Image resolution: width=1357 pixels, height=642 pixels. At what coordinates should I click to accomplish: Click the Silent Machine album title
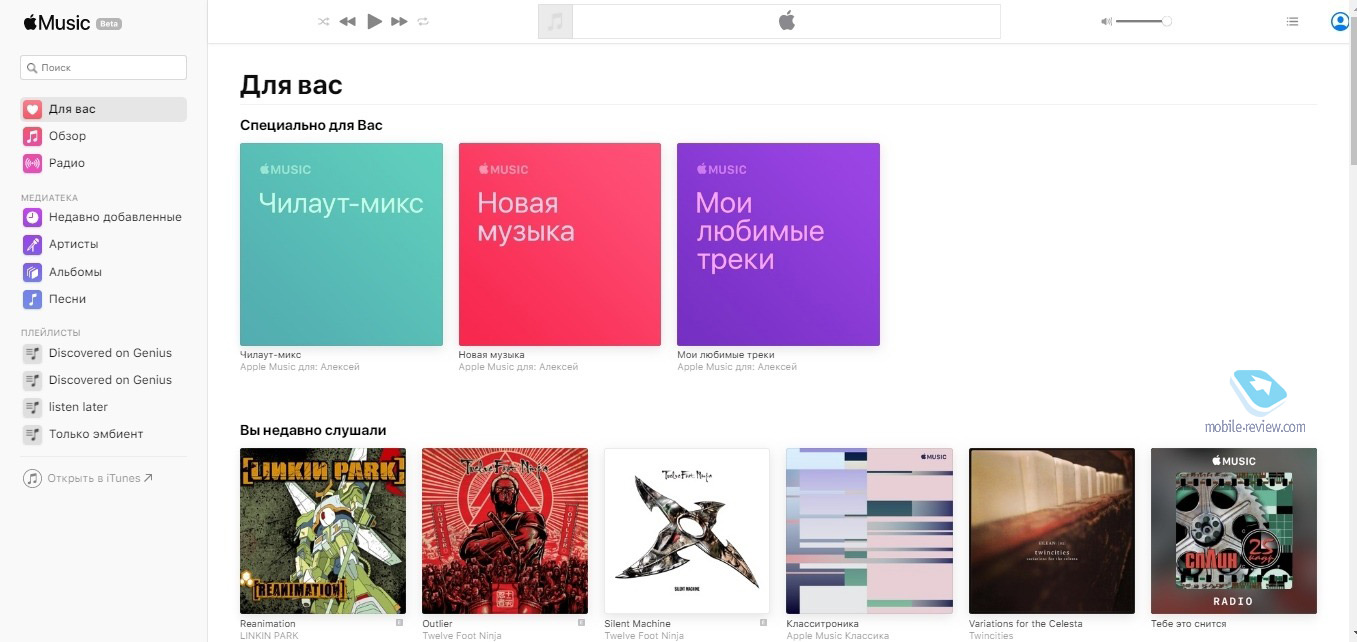tap(638, 624)
